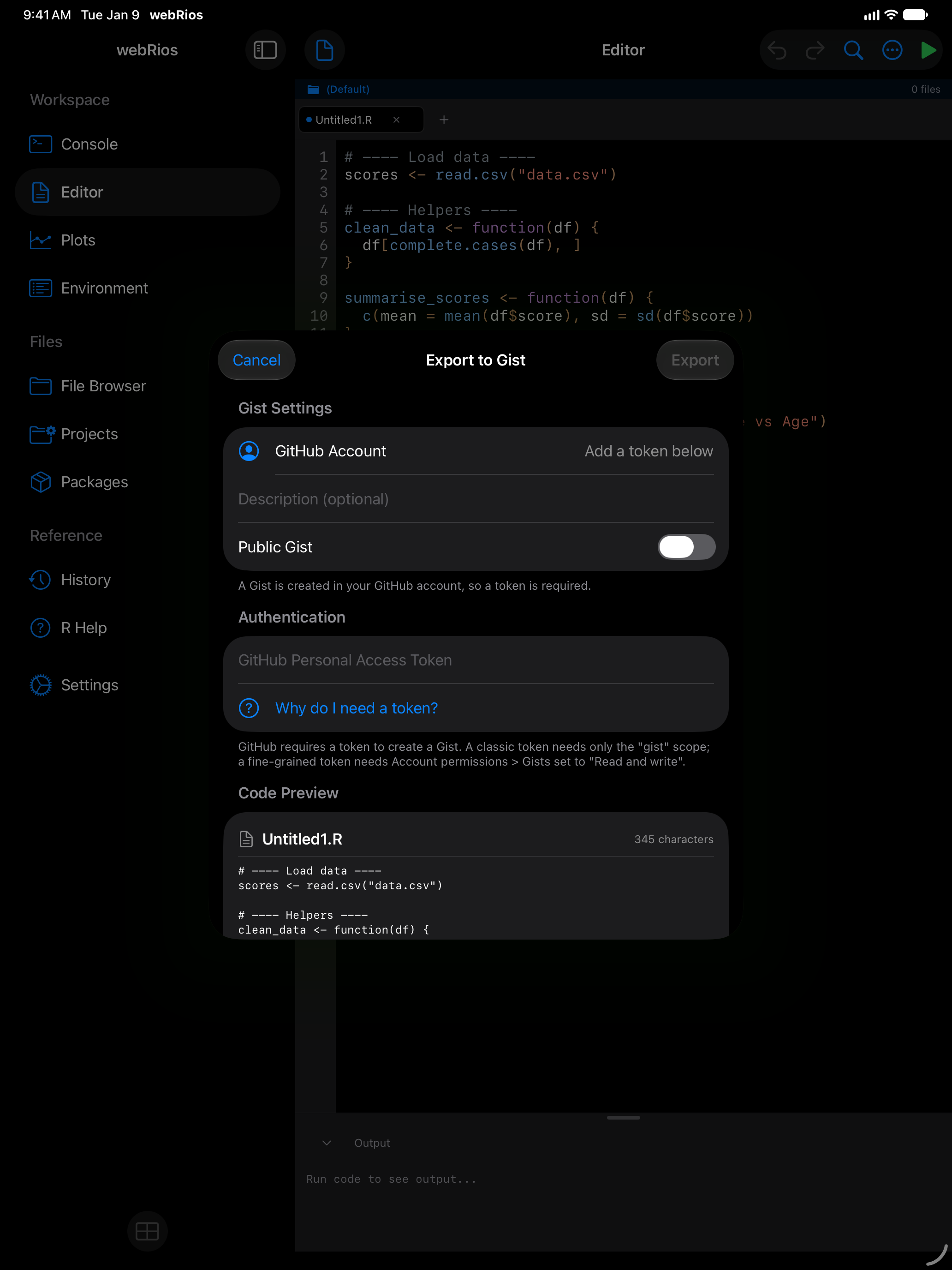Click the battery status icon
The height and width of the screenshot is (1270, 952).
pyautogui.click(x=915, y=15)
